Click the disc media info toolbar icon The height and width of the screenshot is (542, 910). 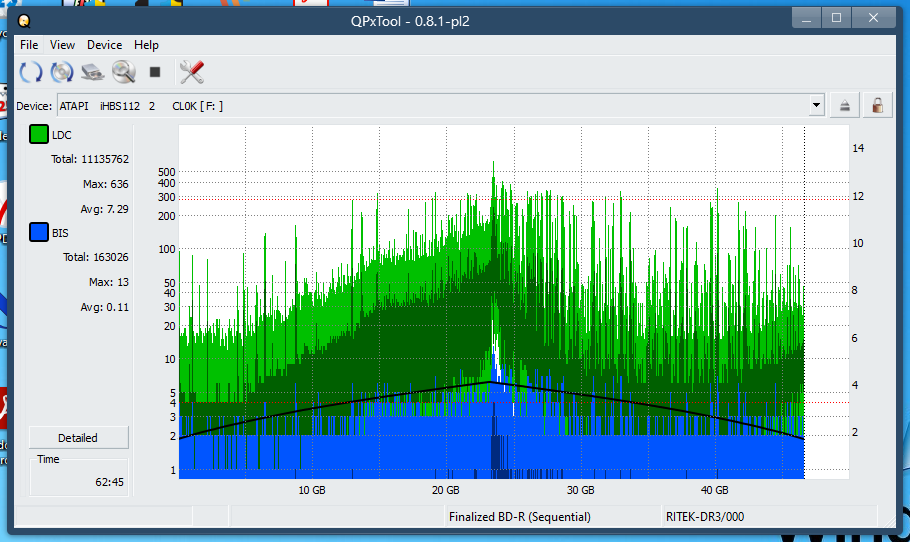tap(62, 72)
